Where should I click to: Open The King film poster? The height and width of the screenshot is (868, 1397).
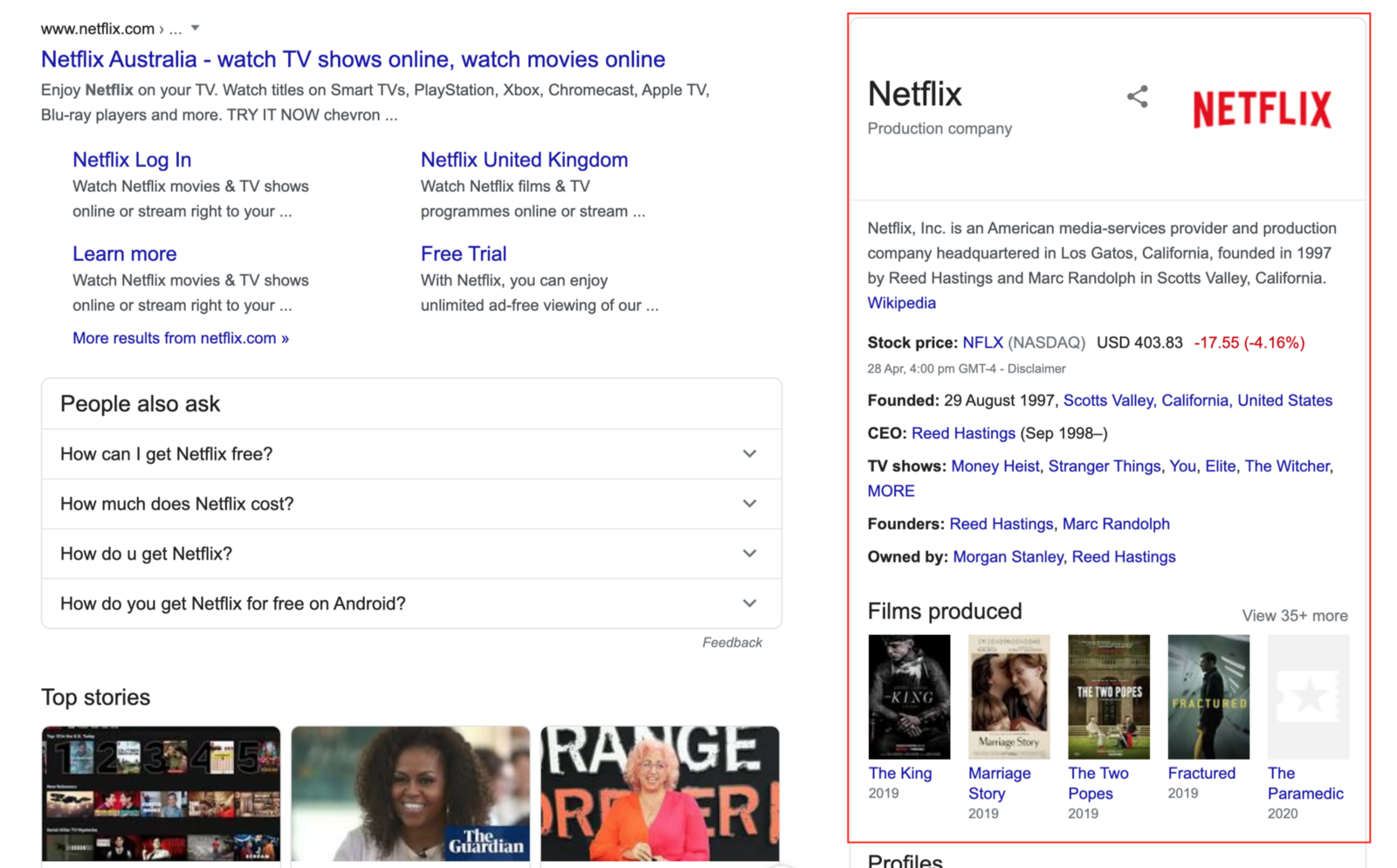click(x=909, y=697)
